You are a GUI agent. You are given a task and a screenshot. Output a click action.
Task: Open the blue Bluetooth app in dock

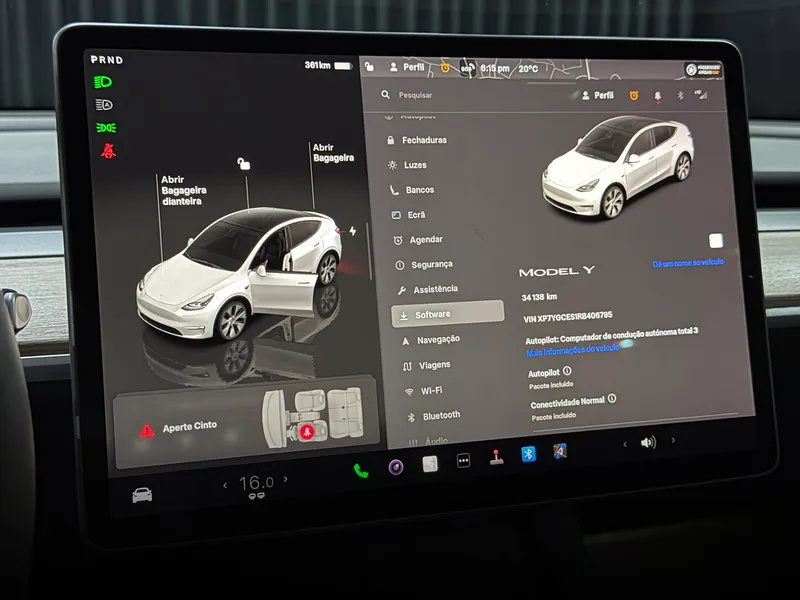[x=529, y=454]
